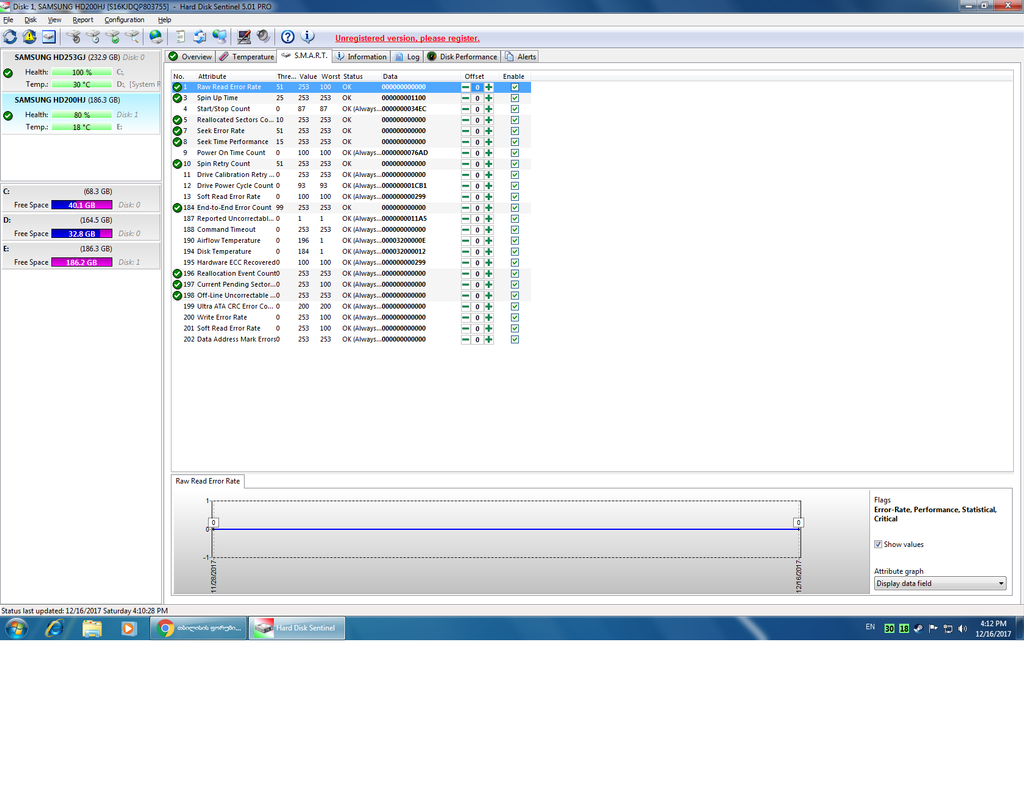1024x811 pixels.
Task: Increase offset for Raw Read Error Rate
Action: tap(488, 87)
